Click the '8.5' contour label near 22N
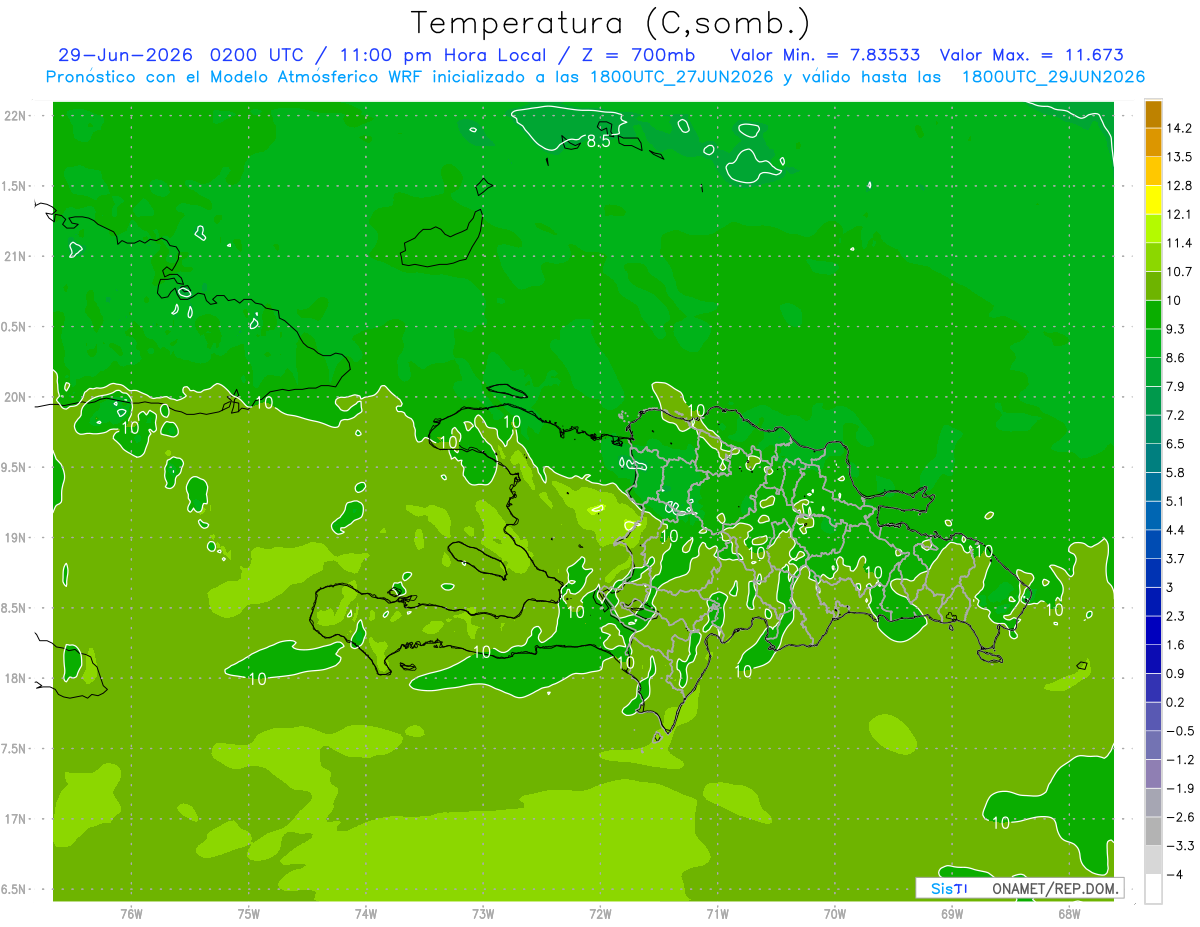1200x927 pixels. [x=598, y=142]
